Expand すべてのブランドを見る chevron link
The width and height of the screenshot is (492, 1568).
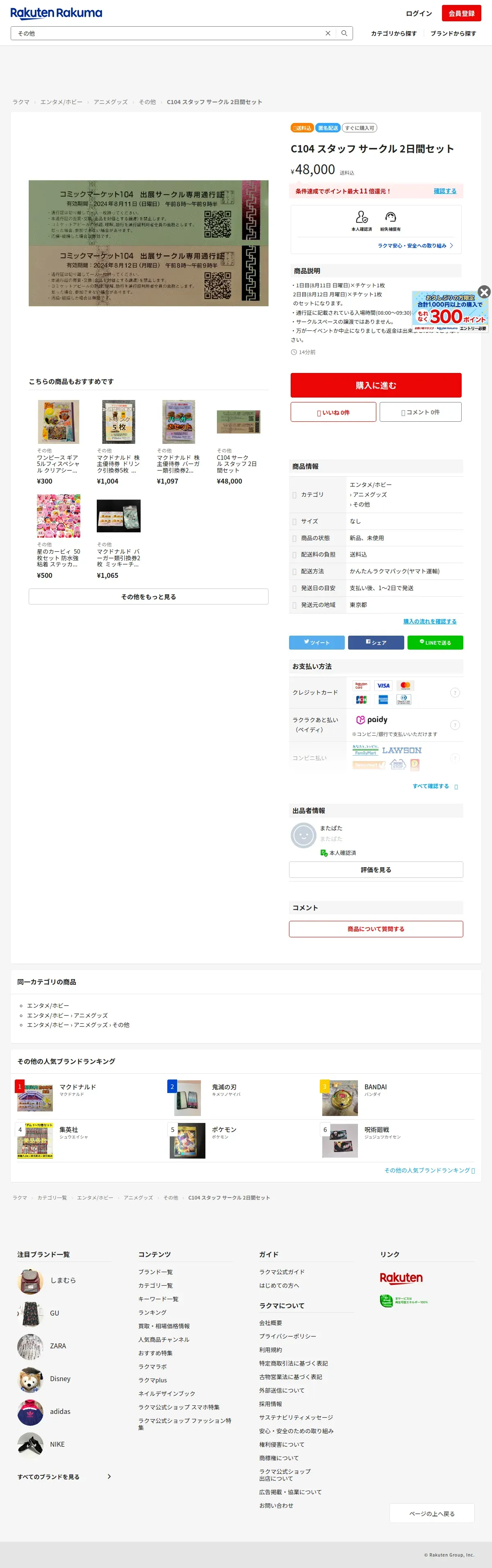(64, 1477)
